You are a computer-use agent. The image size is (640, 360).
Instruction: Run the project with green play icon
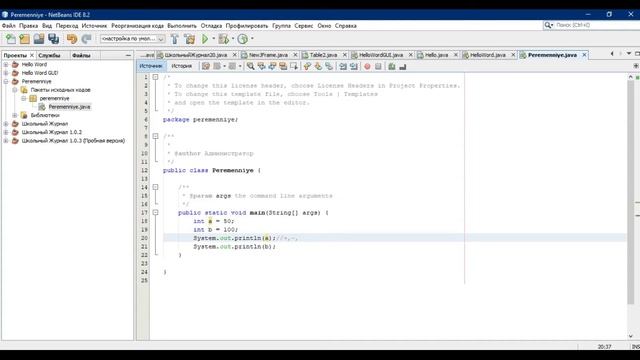(x=205, y=39)
